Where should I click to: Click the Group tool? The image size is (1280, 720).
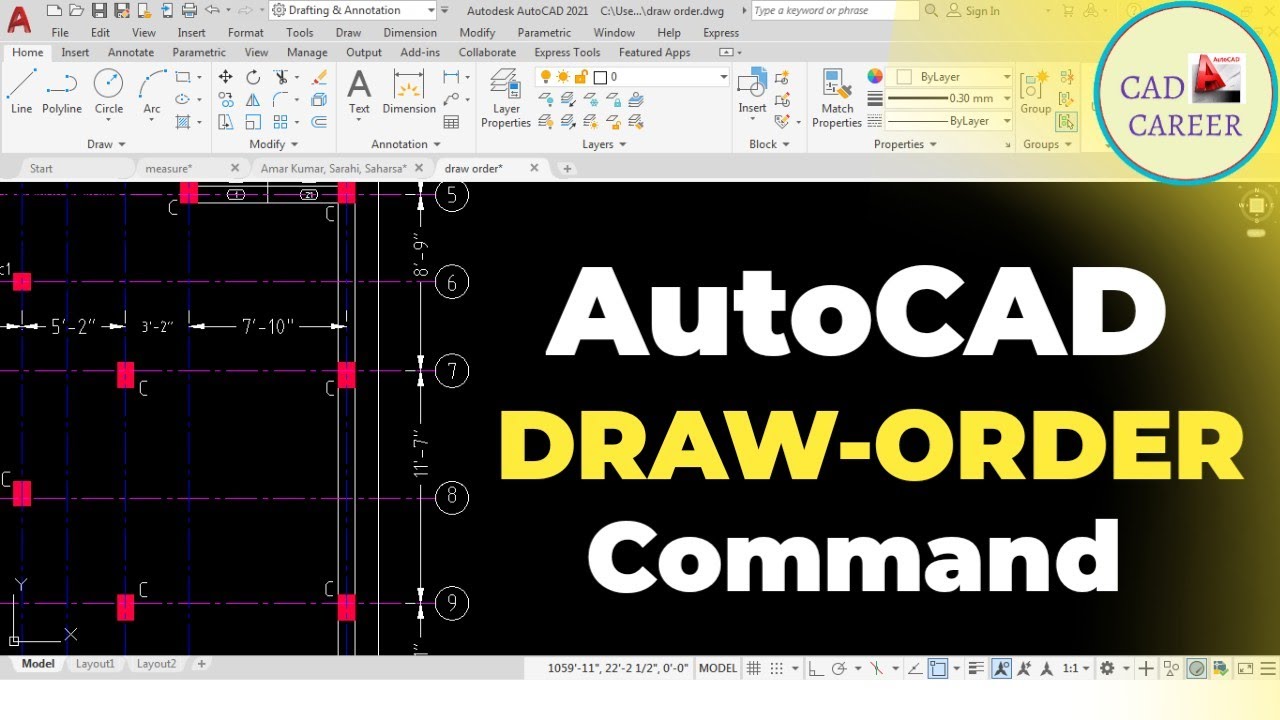[x=1035, y=93]
